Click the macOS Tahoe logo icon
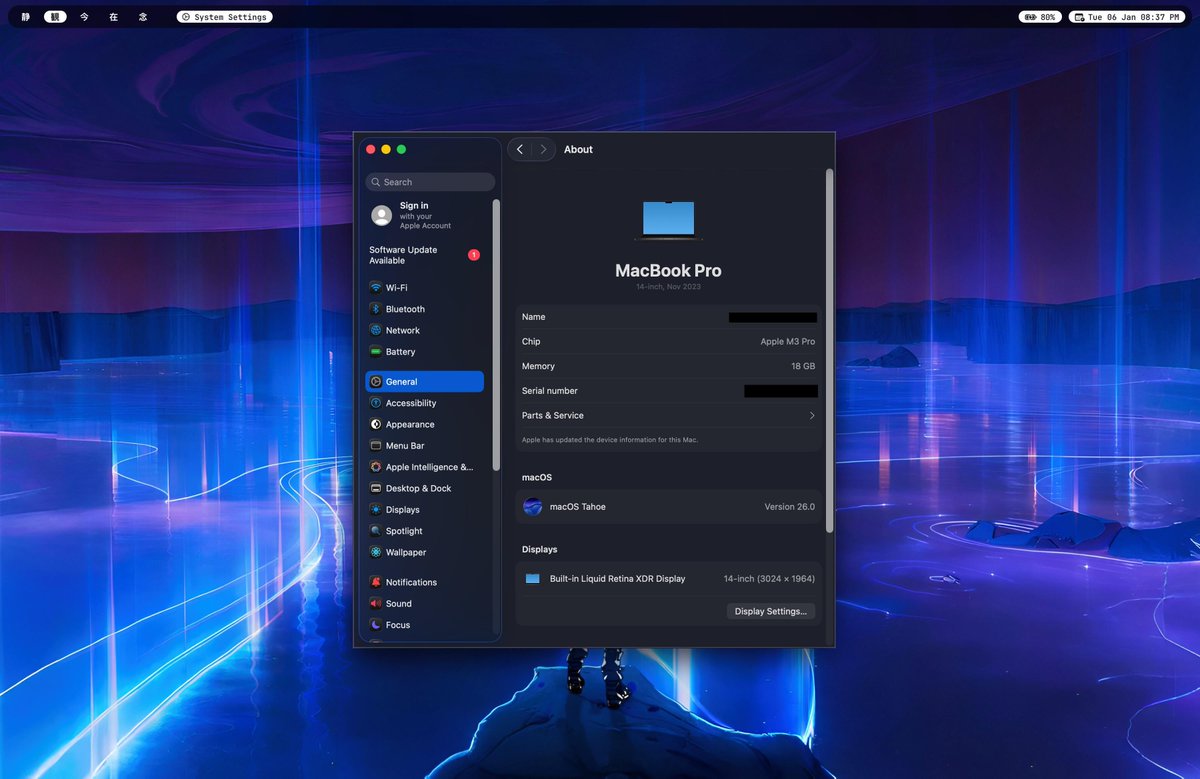 tap(533, 507)
